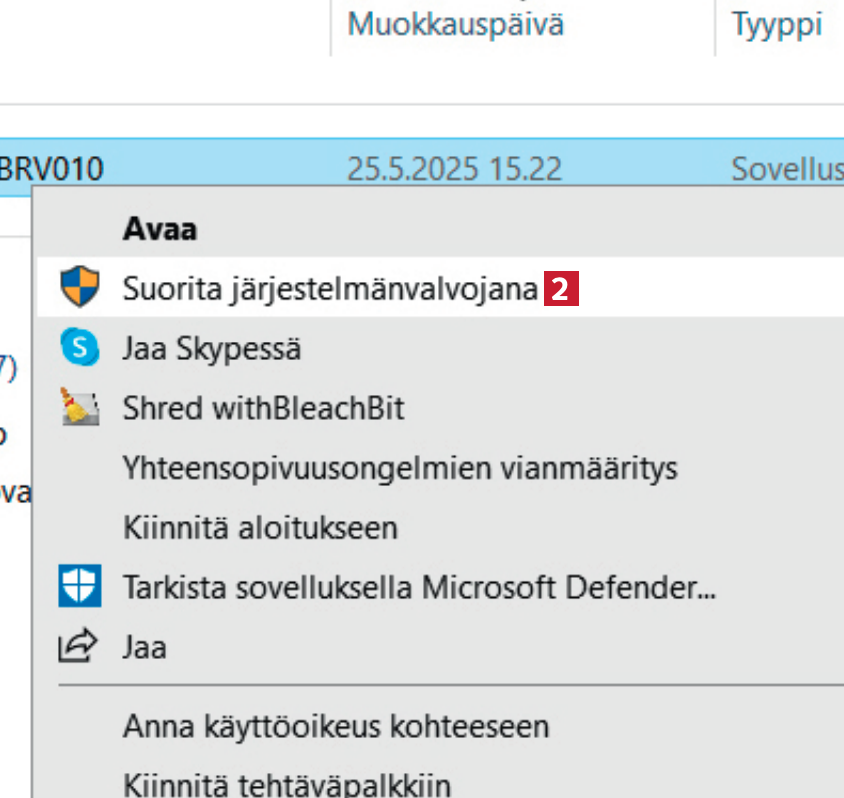Click the 25.5.2025 15.22 date cell
The width and height of the screenshot is (844, 798).
(454, 169)
